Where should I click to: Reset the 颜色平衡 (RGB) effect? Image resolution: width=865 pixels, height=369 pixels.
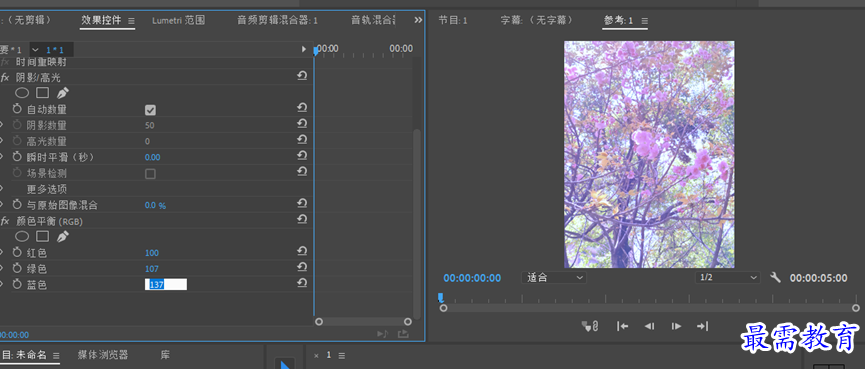(302, 220)
